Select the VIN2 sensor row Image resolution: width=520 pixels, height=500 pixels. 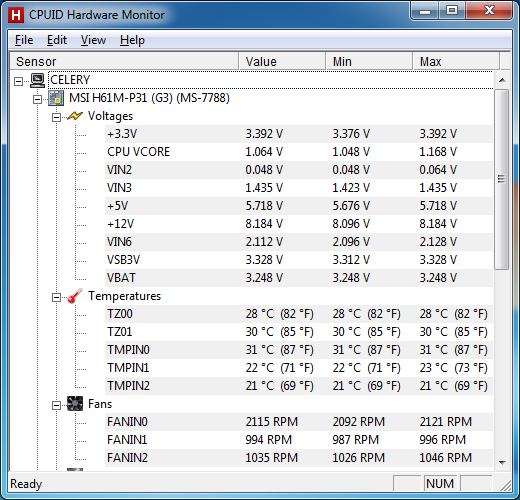(x=299, y=170)
